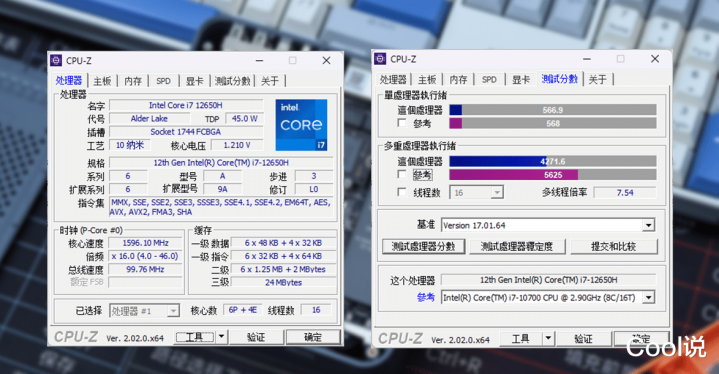Close the left CPU-Z window

tap(326, 60)
